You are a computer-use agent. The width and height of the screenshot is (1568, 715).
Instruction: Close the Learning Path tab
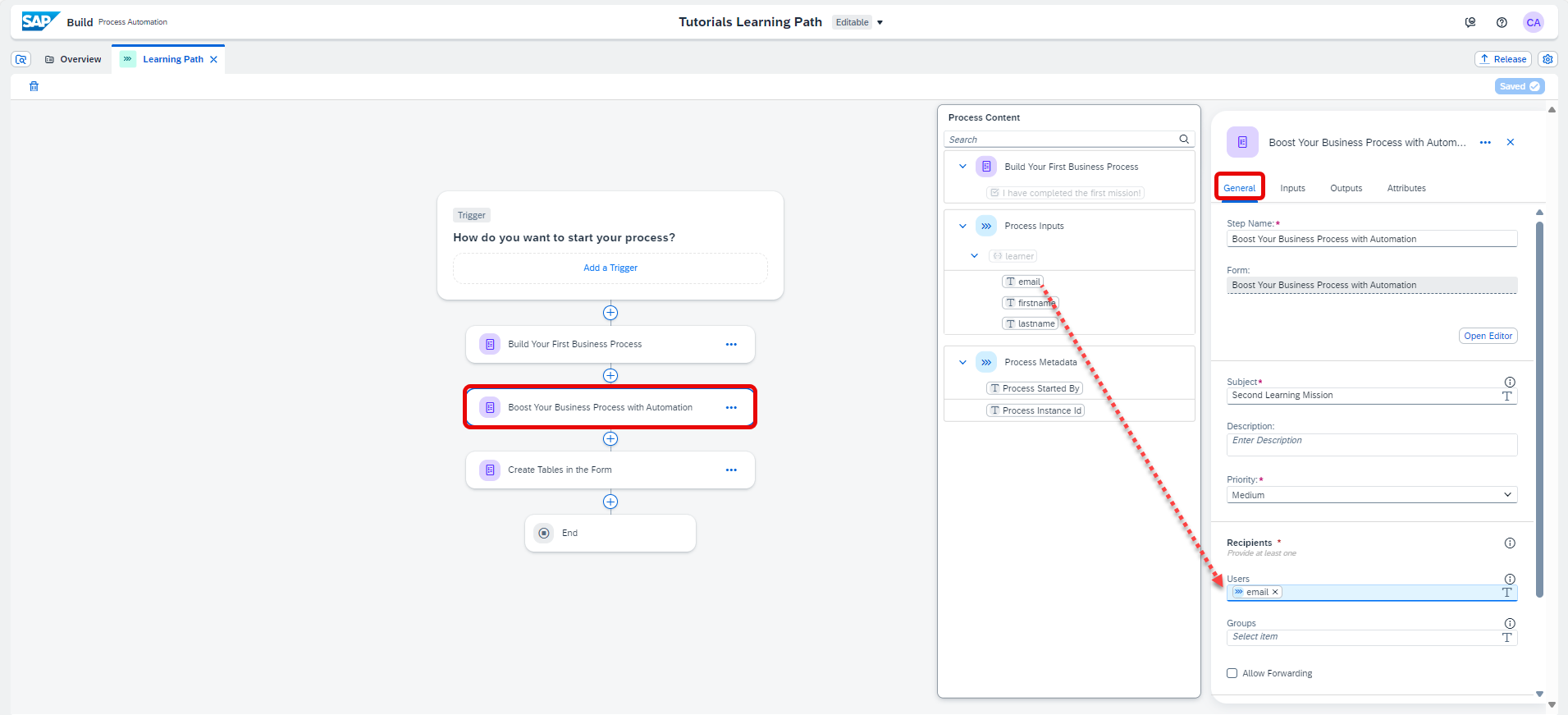click(213, 59)
